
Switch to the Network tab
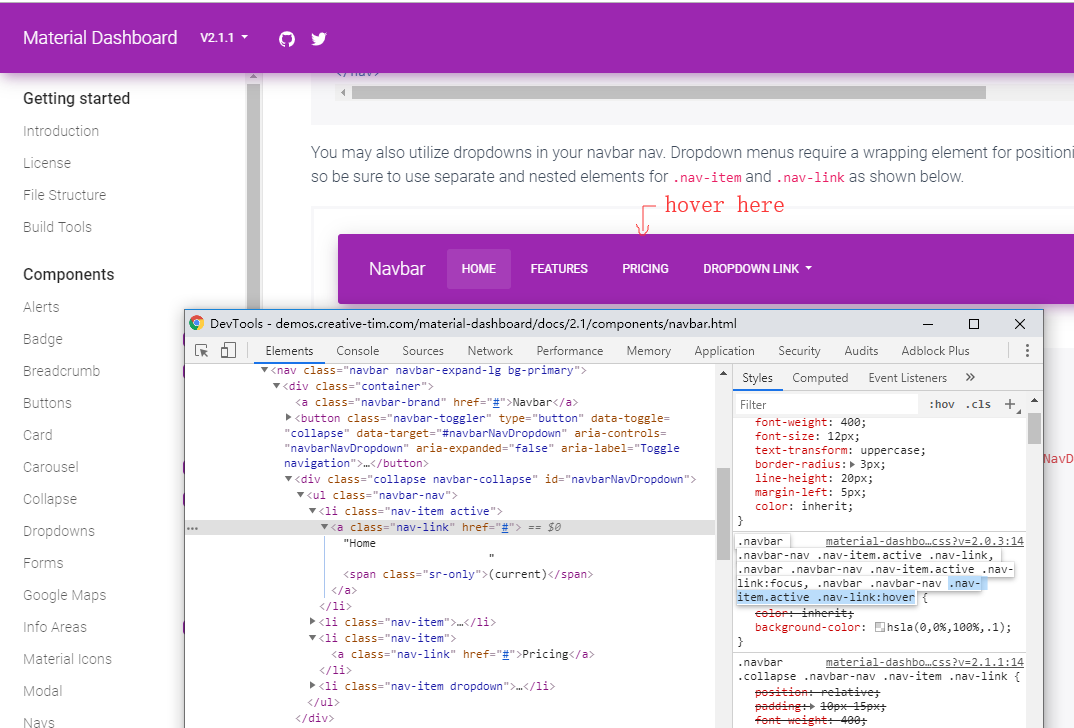(x=490, y=351)
